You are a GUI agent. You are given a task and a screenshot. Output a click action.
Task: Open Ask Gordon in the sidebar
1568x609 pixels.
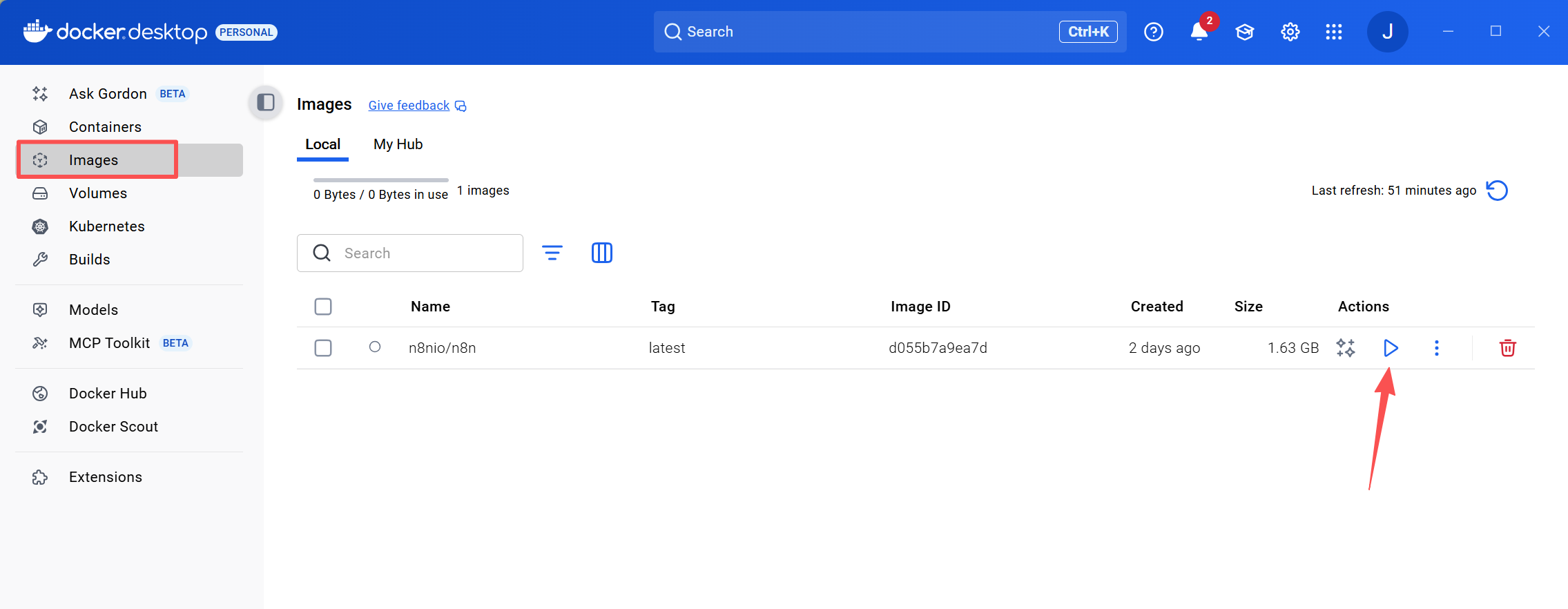129,94
